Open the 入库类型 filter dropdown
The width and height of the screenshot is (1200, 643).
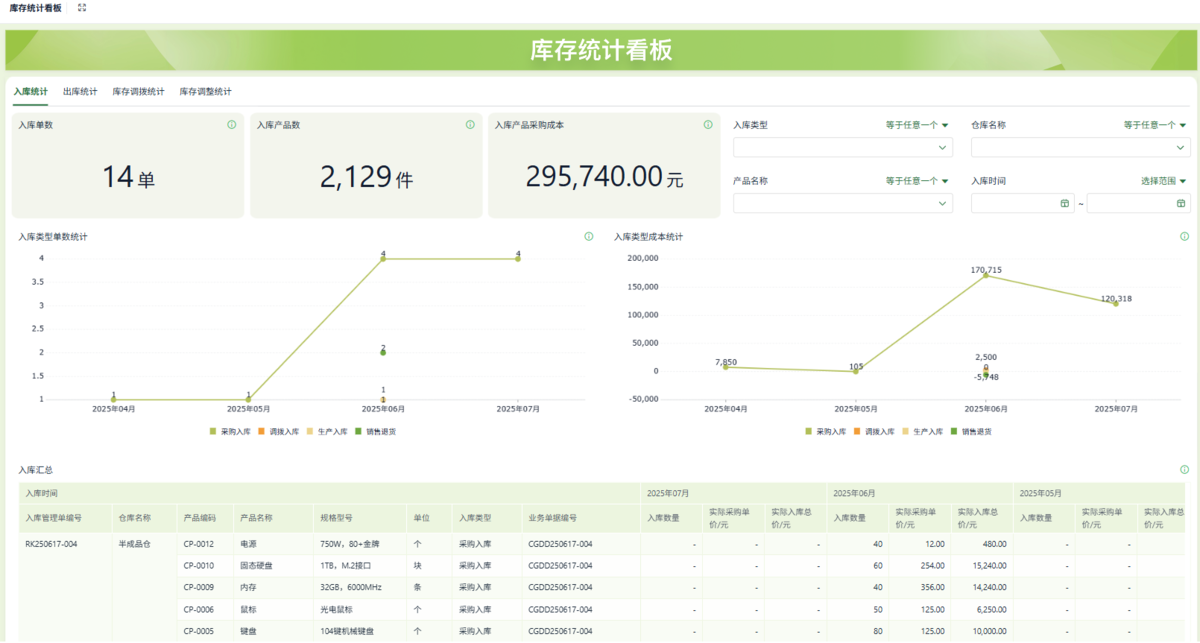842,148
